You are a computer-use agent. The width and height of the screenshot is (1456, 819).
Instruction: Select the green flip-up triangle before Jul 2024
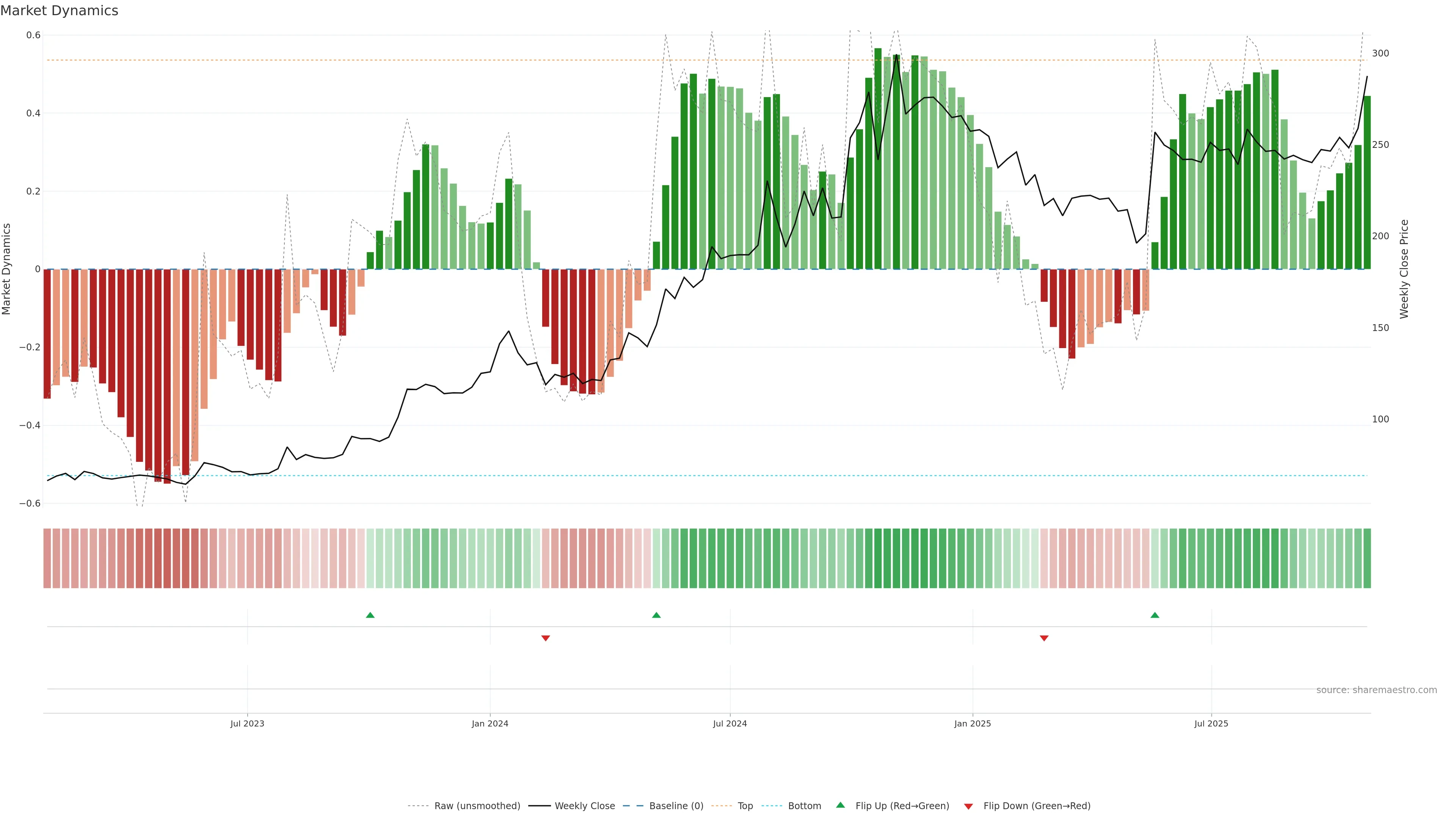(x=656, y=615)
